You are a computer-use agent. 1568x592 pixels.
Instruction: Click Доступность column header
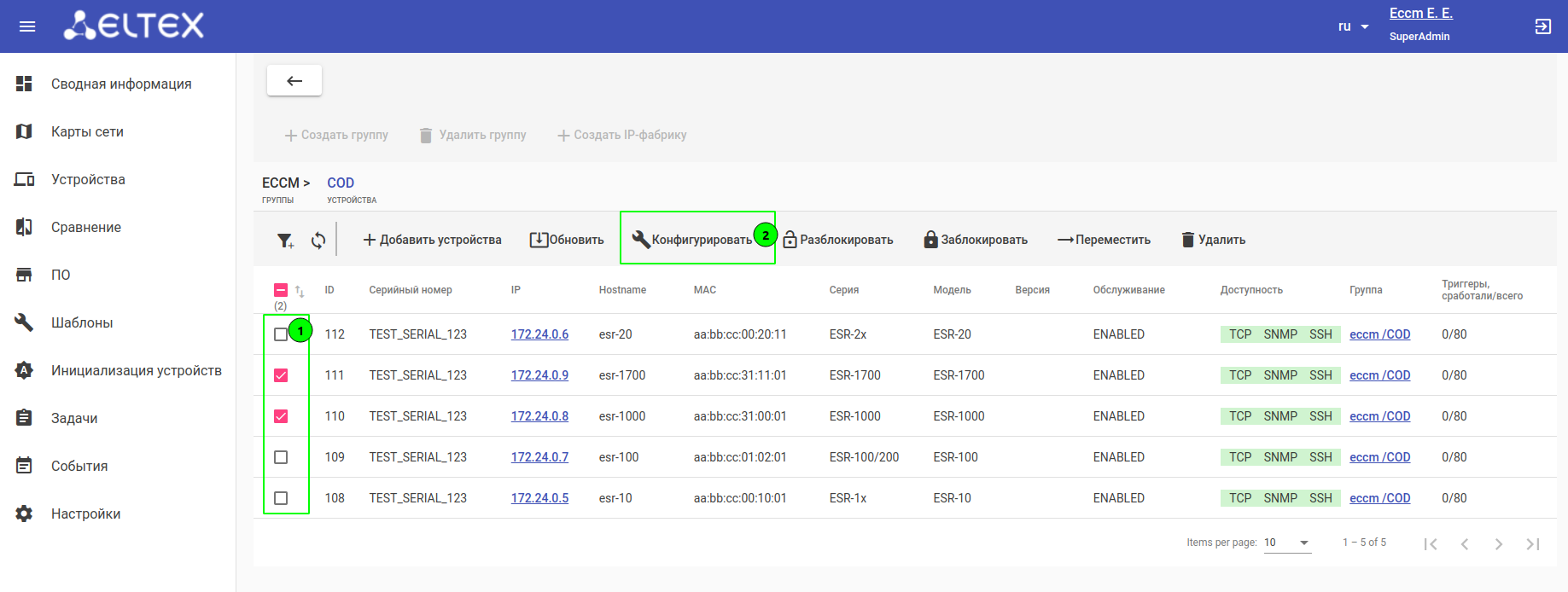click(1251, 290)
